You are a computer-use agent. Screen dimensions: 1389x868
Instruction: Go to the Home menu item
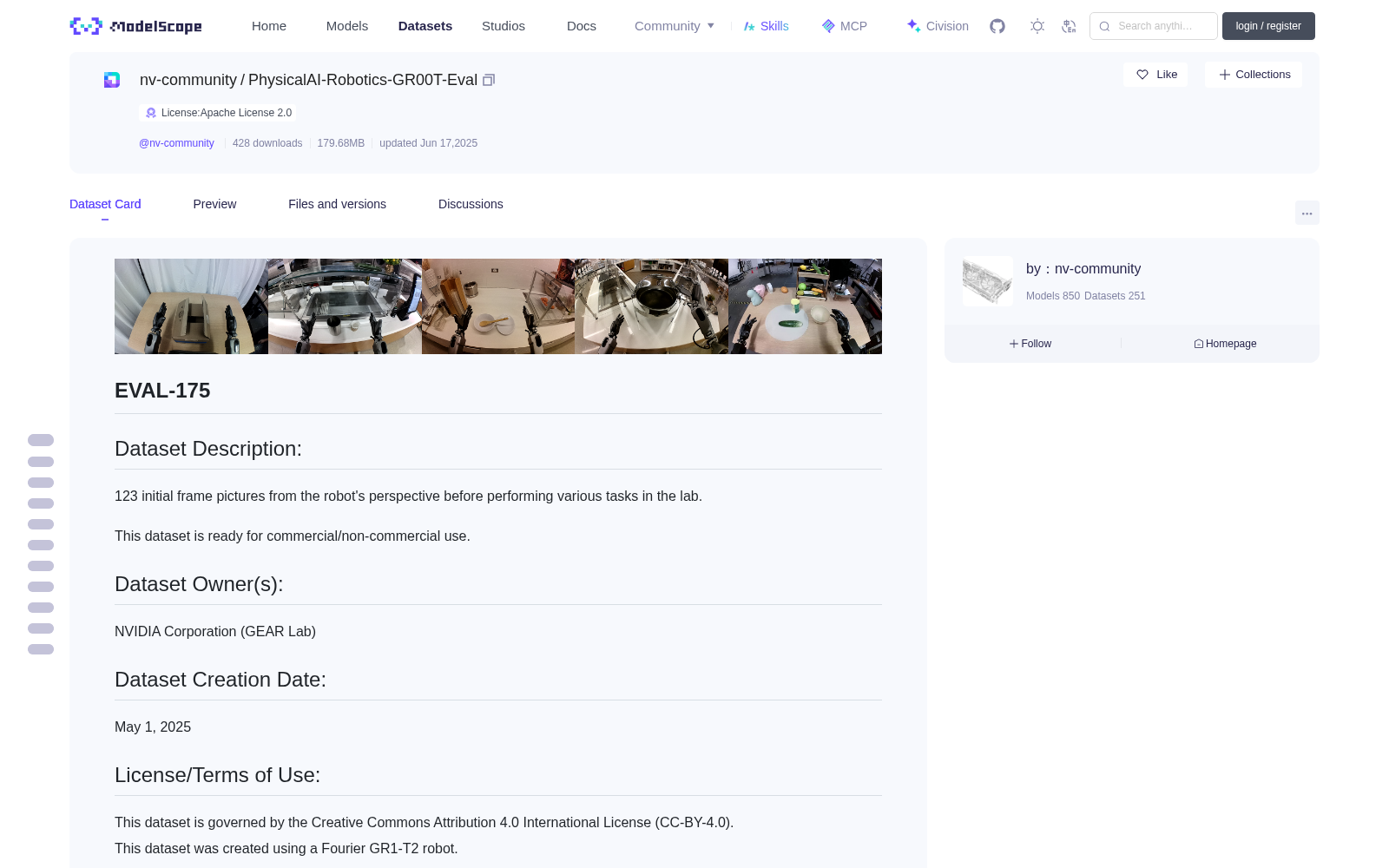(269, 26)
